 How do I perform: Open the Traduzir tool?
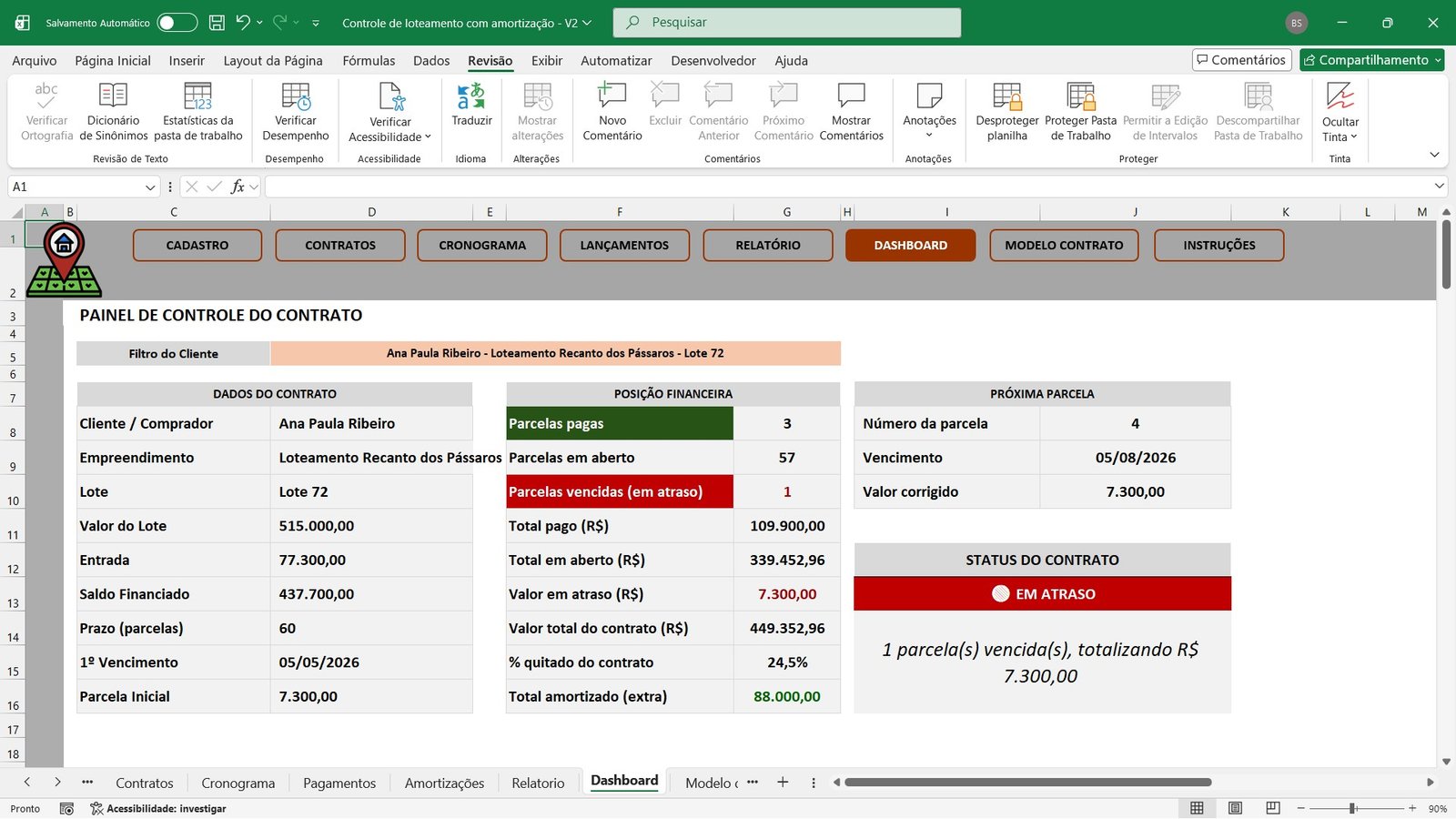click(471, 106)
